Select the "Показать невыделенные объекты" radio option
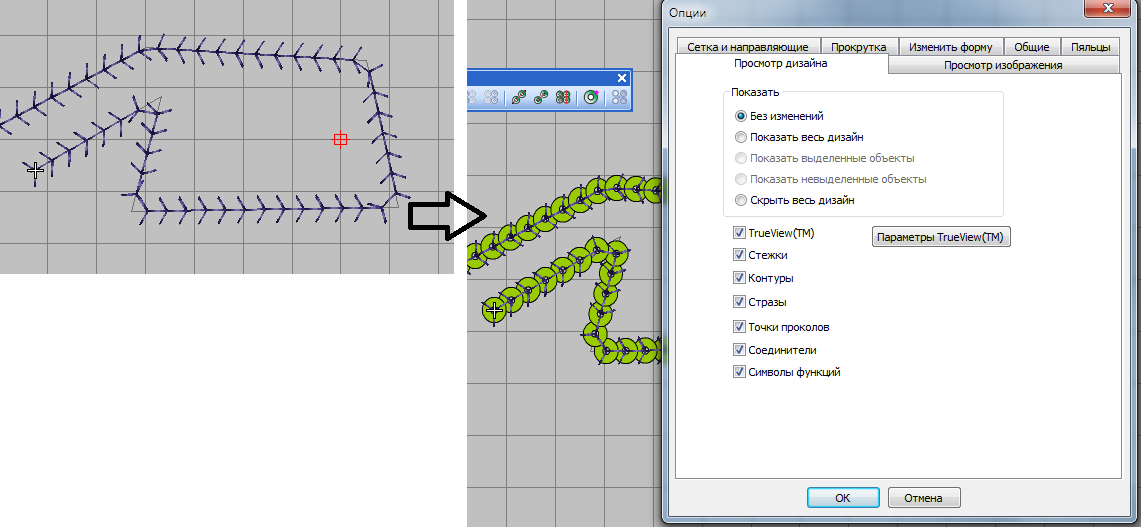The height and width of the screenshot is (527, 1141). (x=741, y=179)
